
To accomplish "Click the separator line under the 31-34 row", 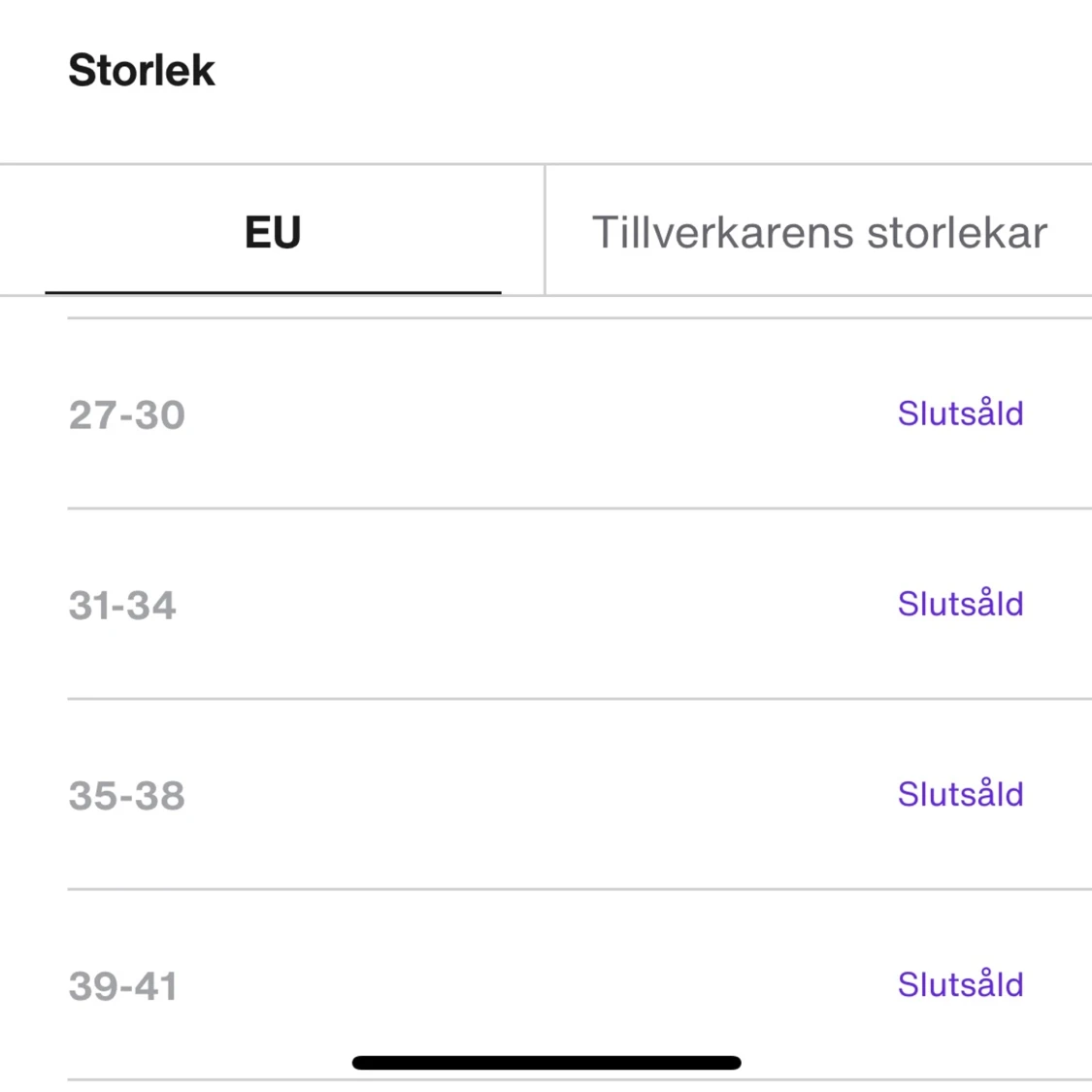I will (x=579, y=698).
